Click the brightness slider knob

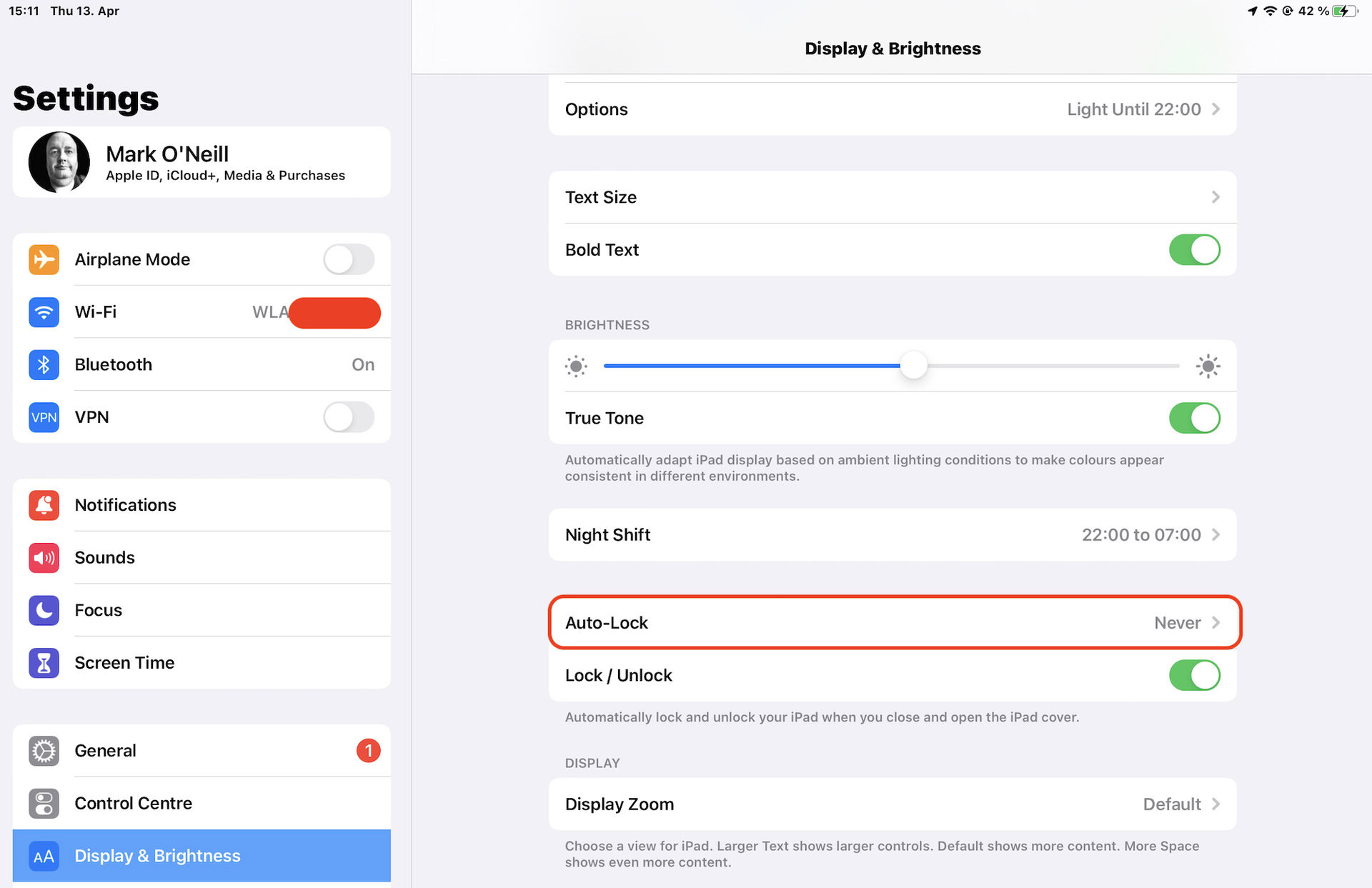tap(913, 366)
